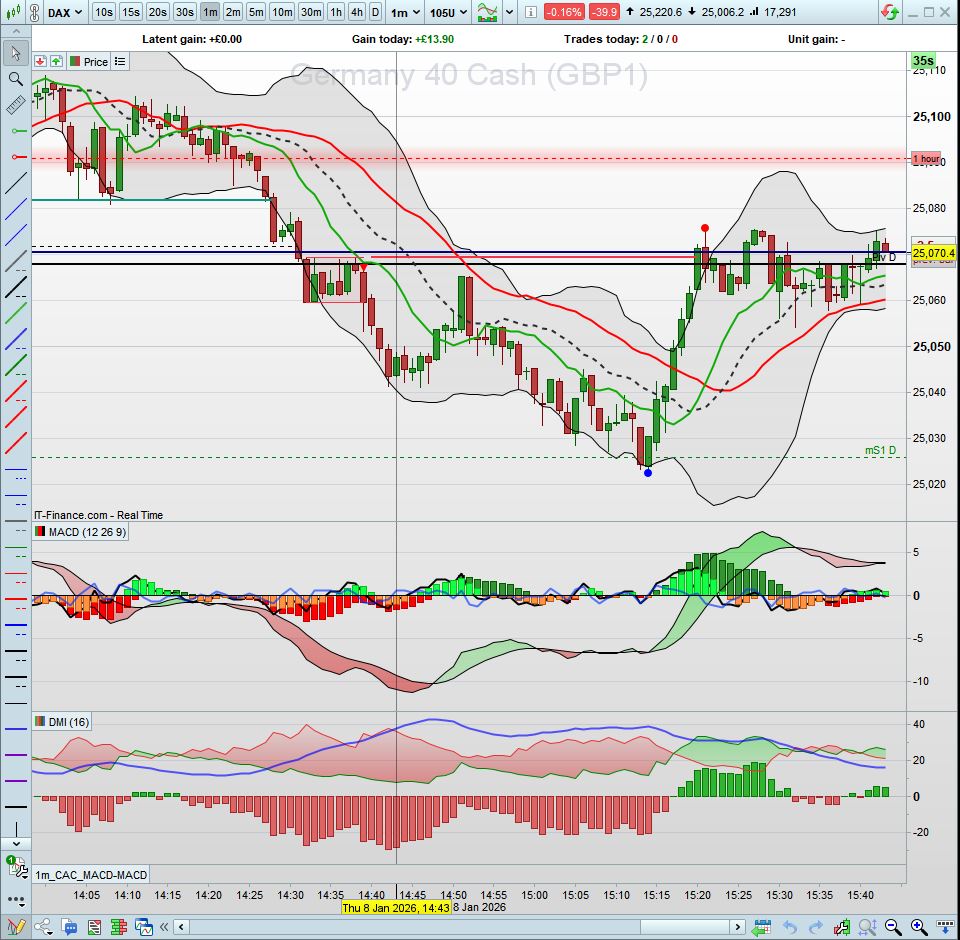Expand drawing toolbar with bottom chevron
The width and height of the screenshot is (960, 940).
(16, 843)
